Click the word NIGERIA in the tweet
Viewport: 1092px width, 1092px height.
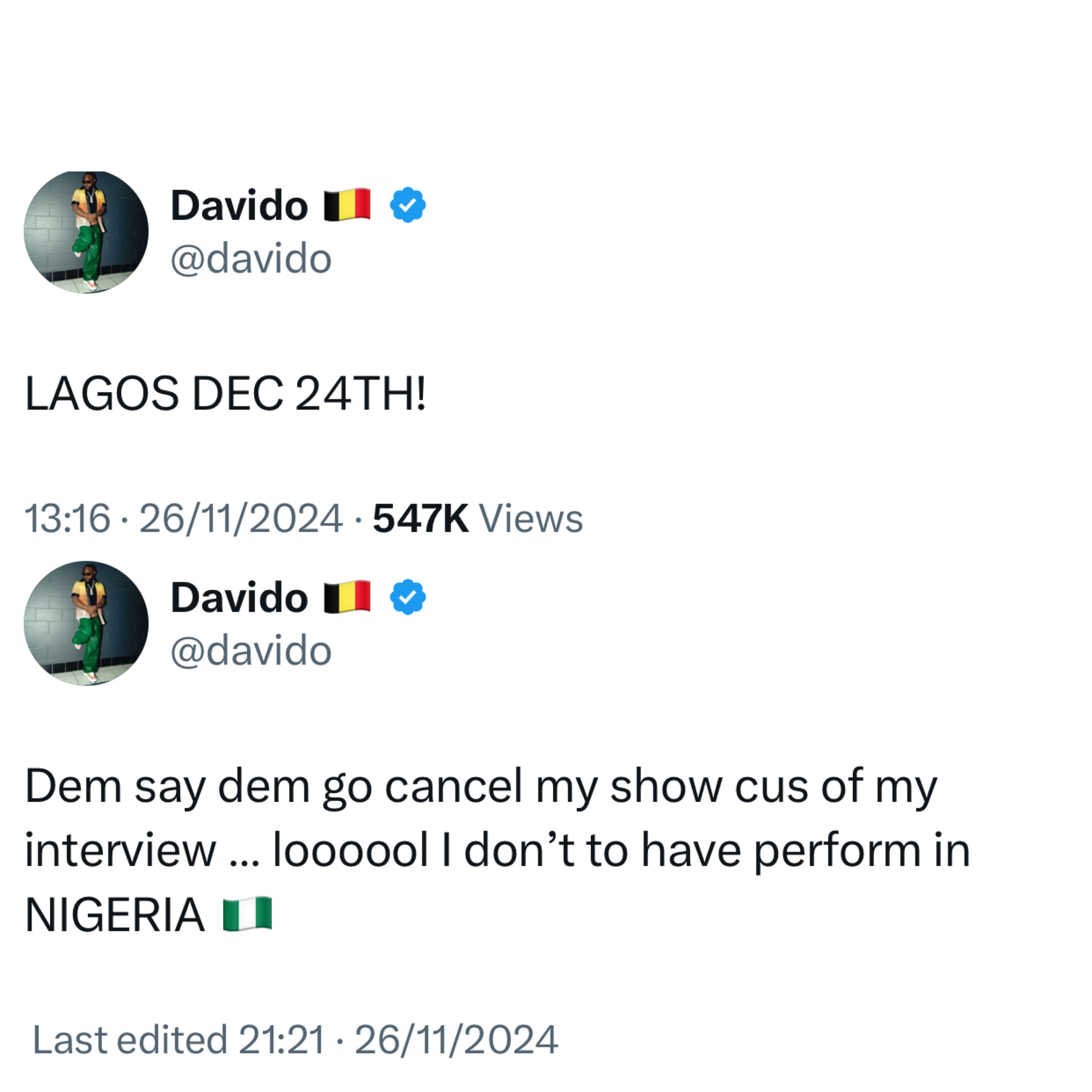[115, 915]
